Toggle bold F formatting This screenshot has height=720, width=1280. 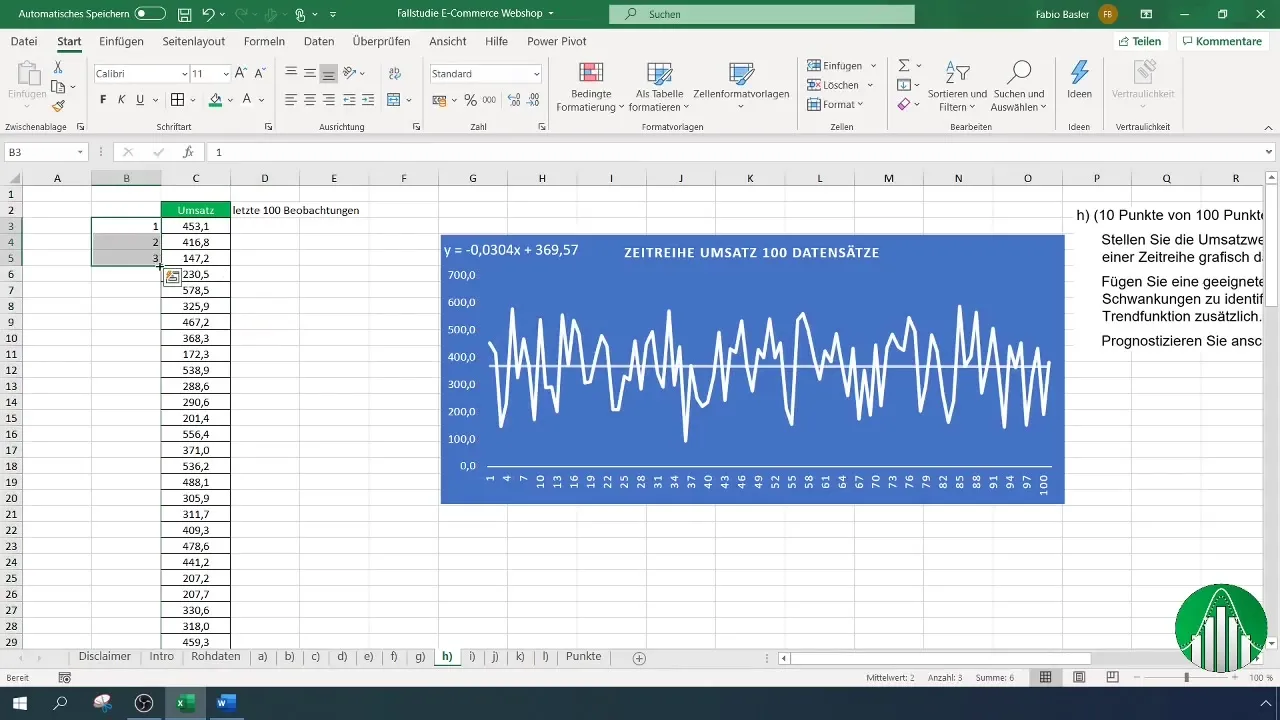pyautogui.click(x=103, y=100)
